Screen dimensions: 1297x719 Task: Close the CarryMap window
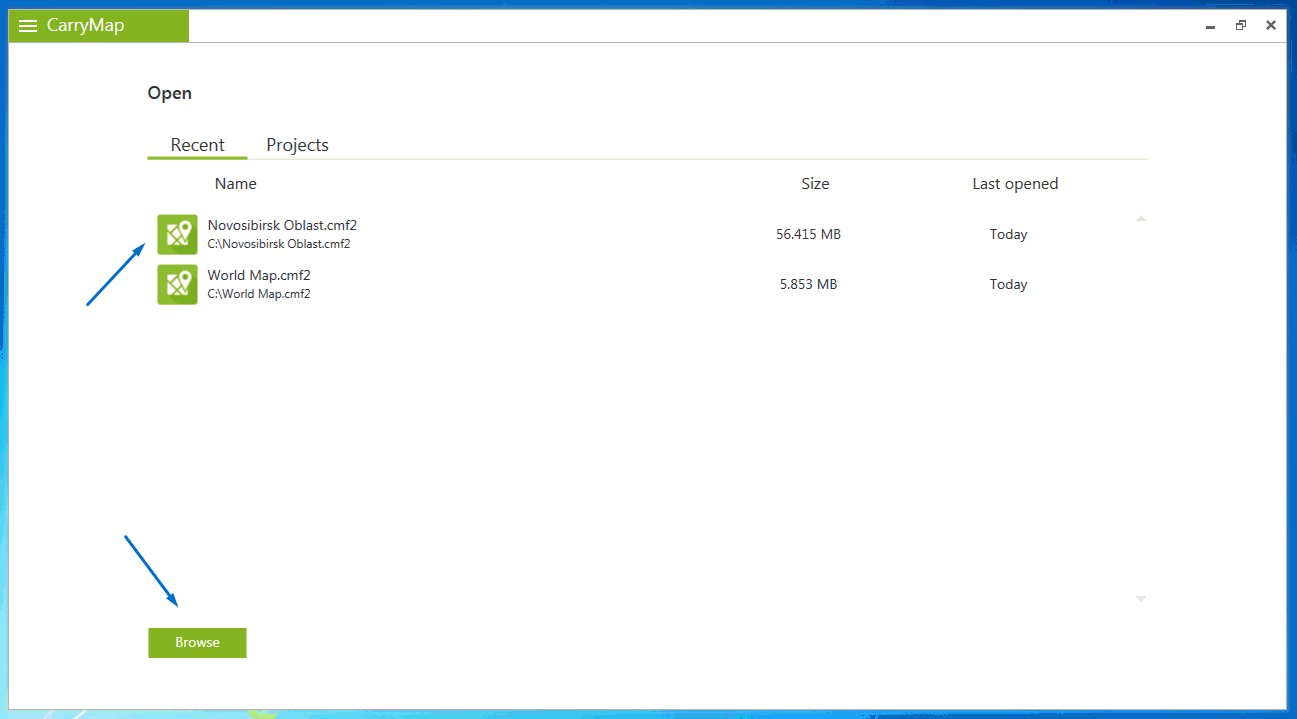pyautogui.click(x=1271, y=26)
